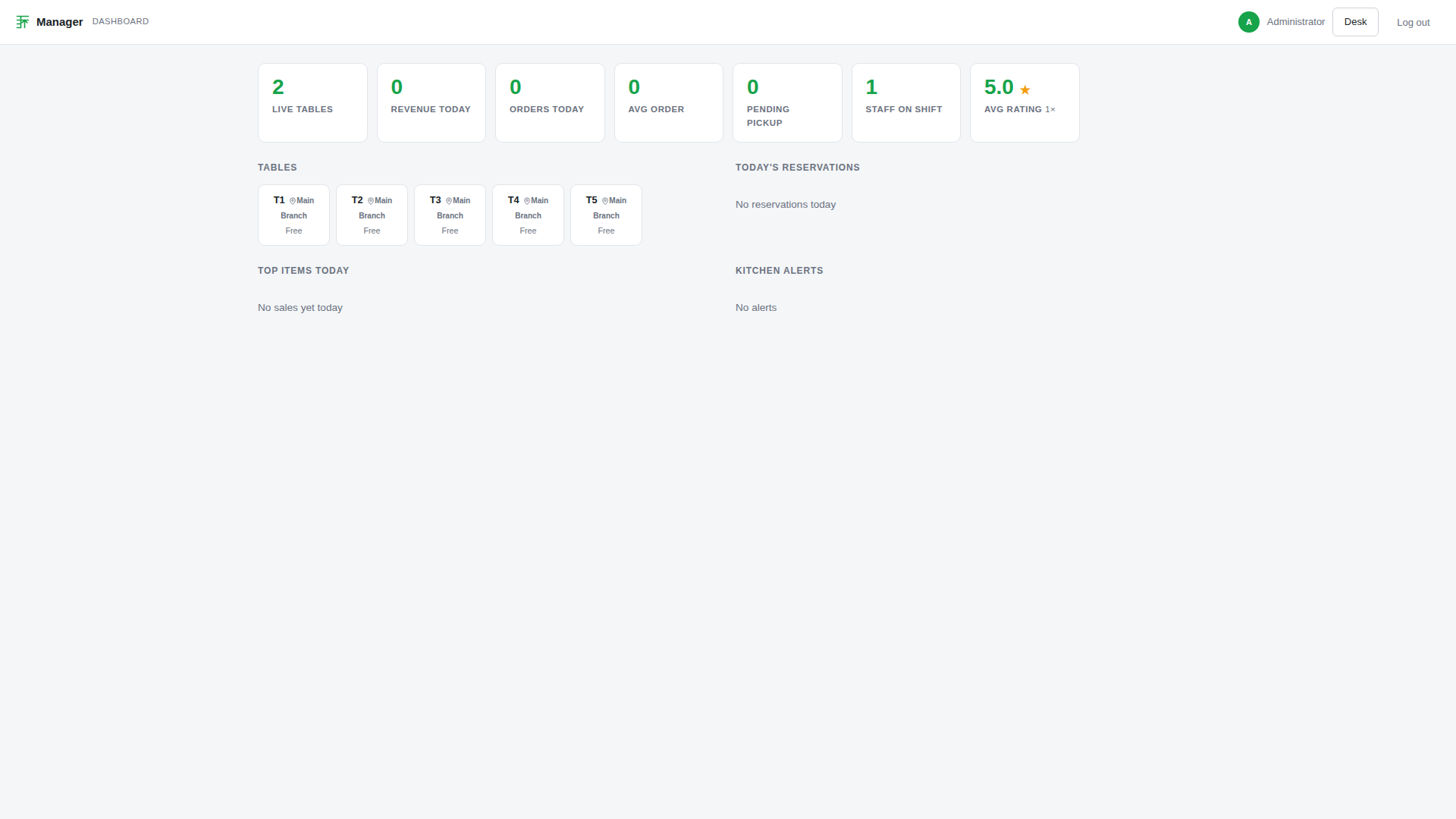This screenshot has width=1456, height=819.
Task: Open the Avg Rating stat card
Action: [1025, 102]
